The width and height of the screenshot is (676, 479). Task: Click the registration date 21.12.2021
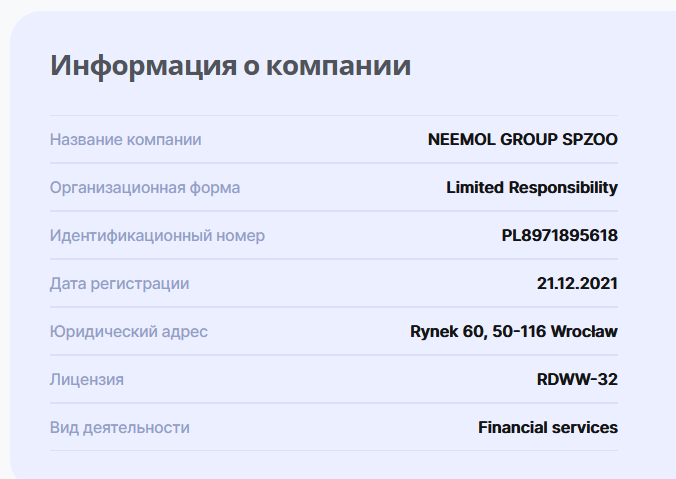coord(577,284)
